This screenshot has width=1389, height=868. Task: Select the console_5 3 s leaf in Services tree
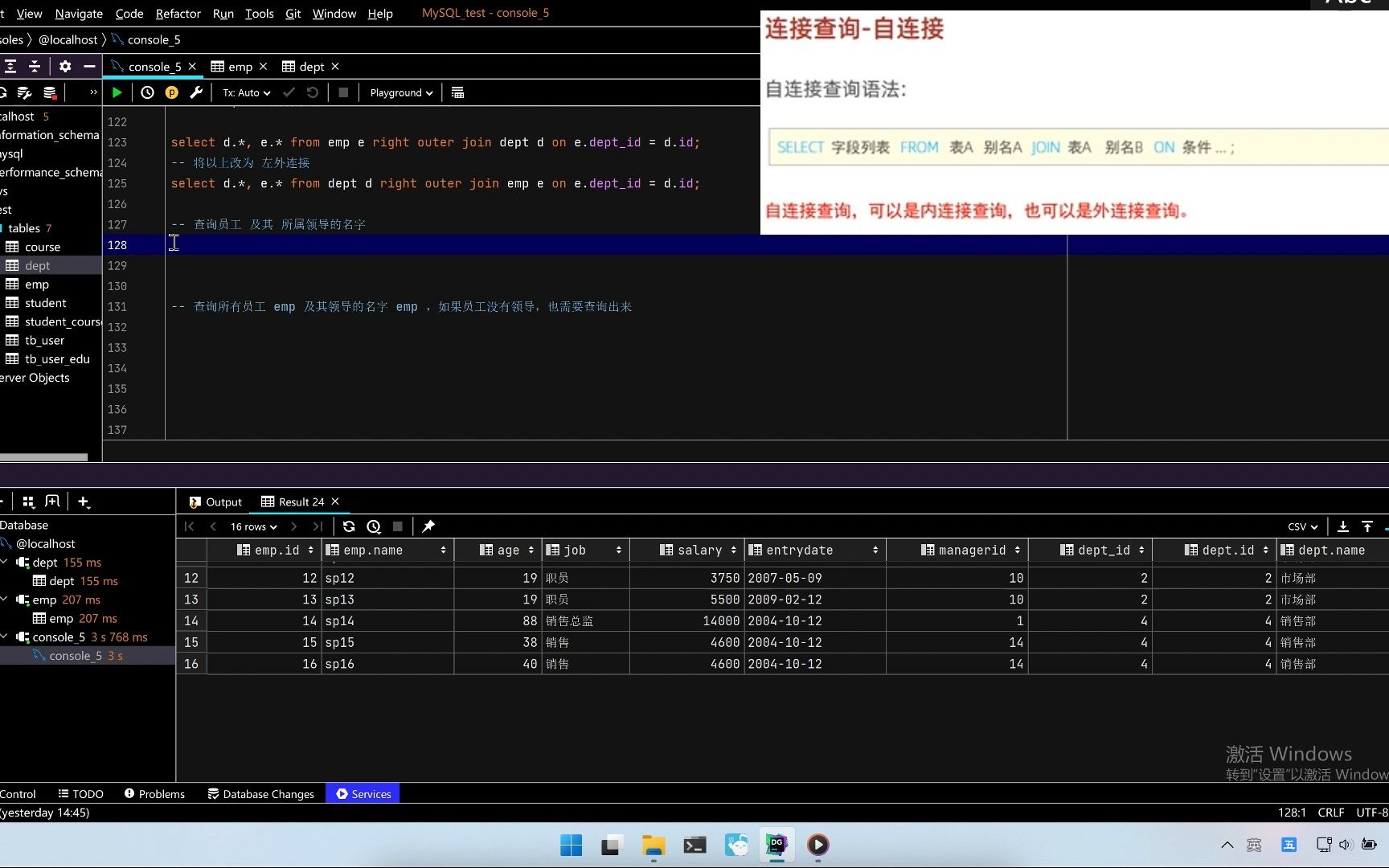click(87, 656)
